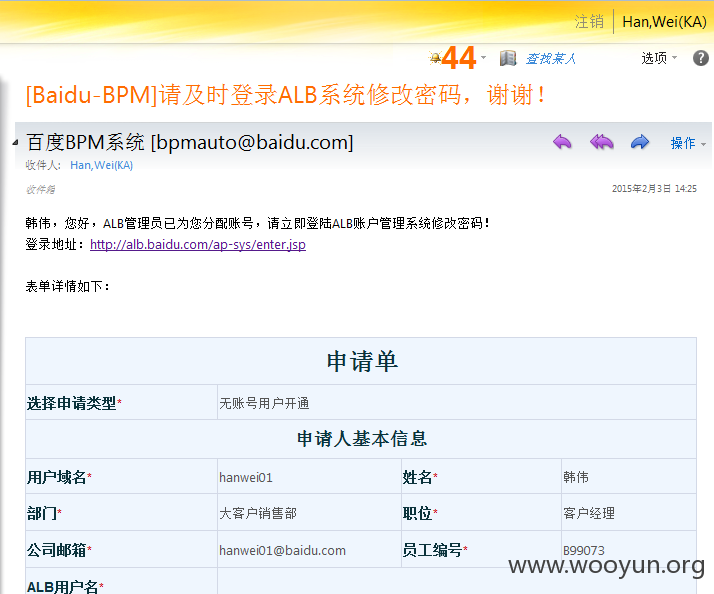The image size is (714, 594).
Task: Click the Forward arrow icon
Action: (640, 142)
